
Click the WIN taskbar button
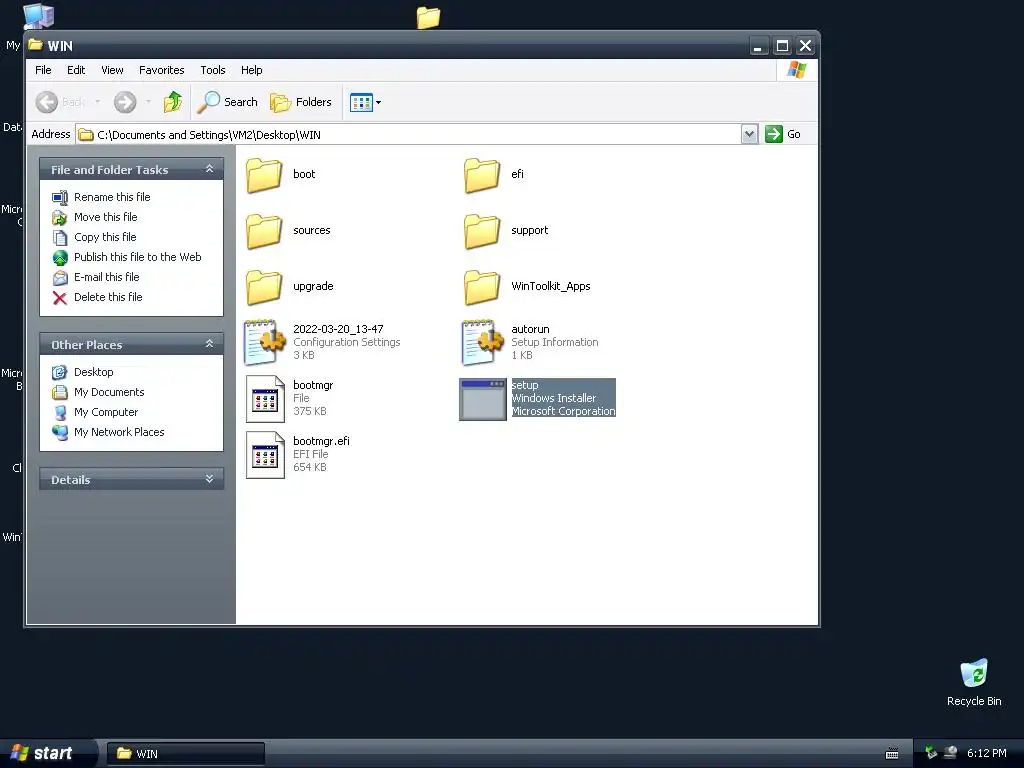(185, 754)
